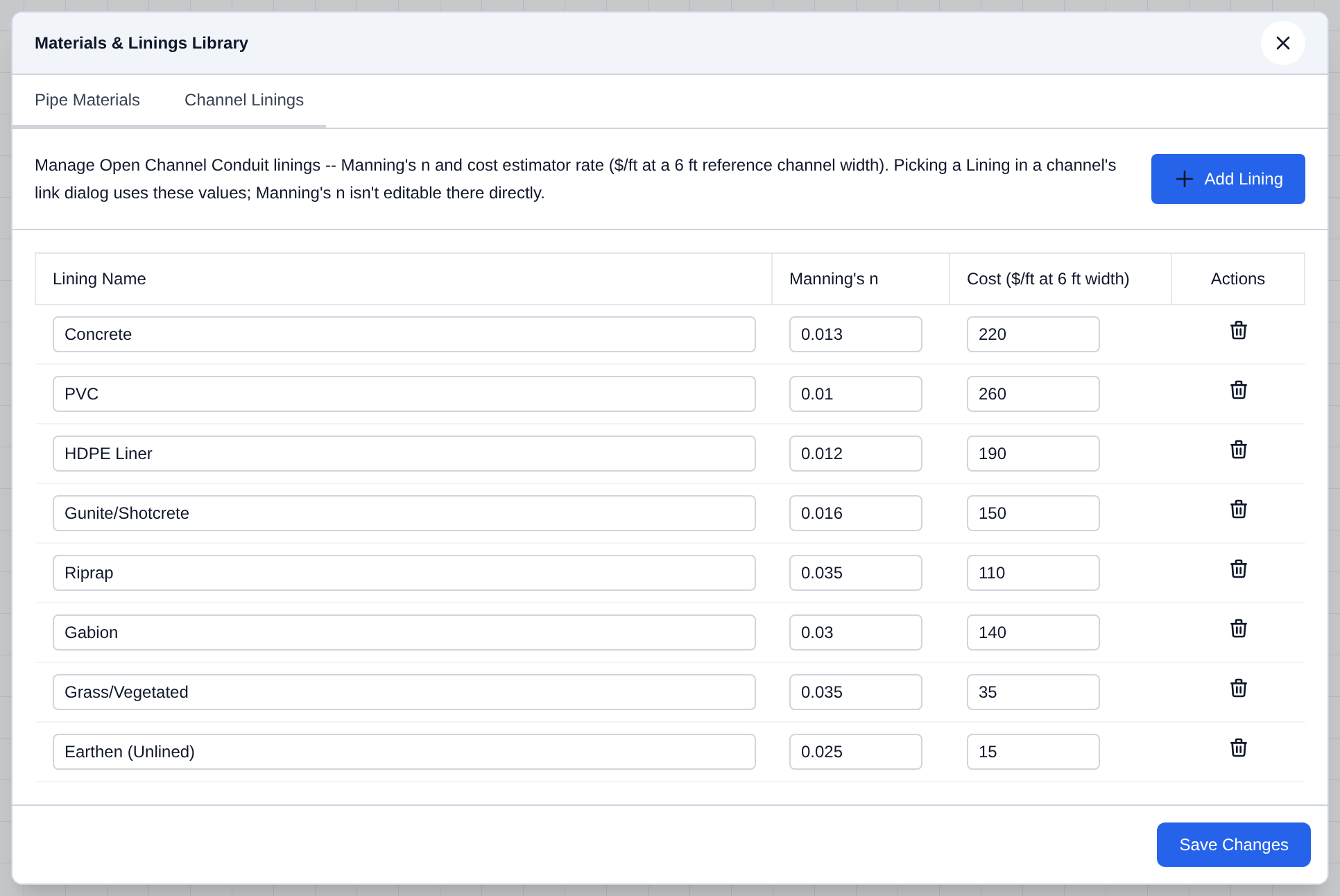1340x896 pixels.
Task: Delete the PVC lining row
Action: pyautogui.click(x=1238, y=390)
